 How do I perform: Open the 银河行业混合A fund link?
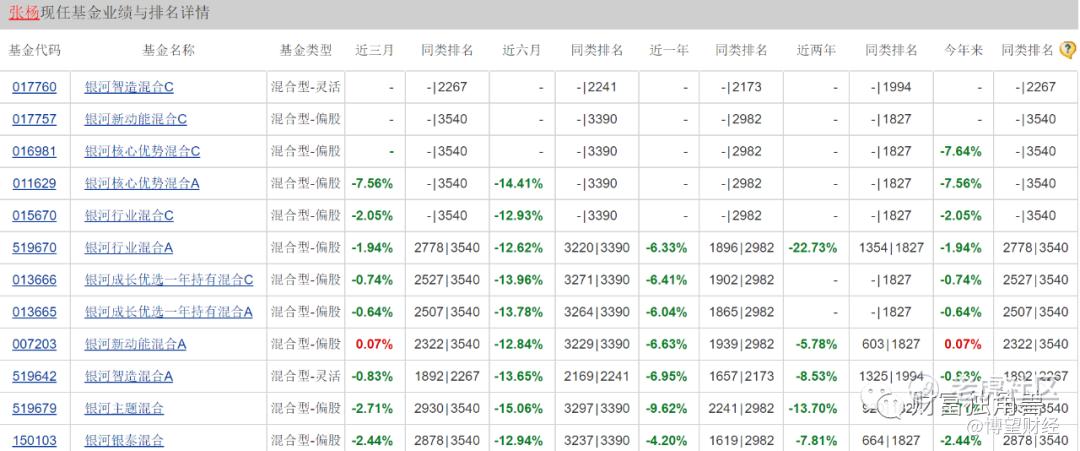(x=129, y=247)
